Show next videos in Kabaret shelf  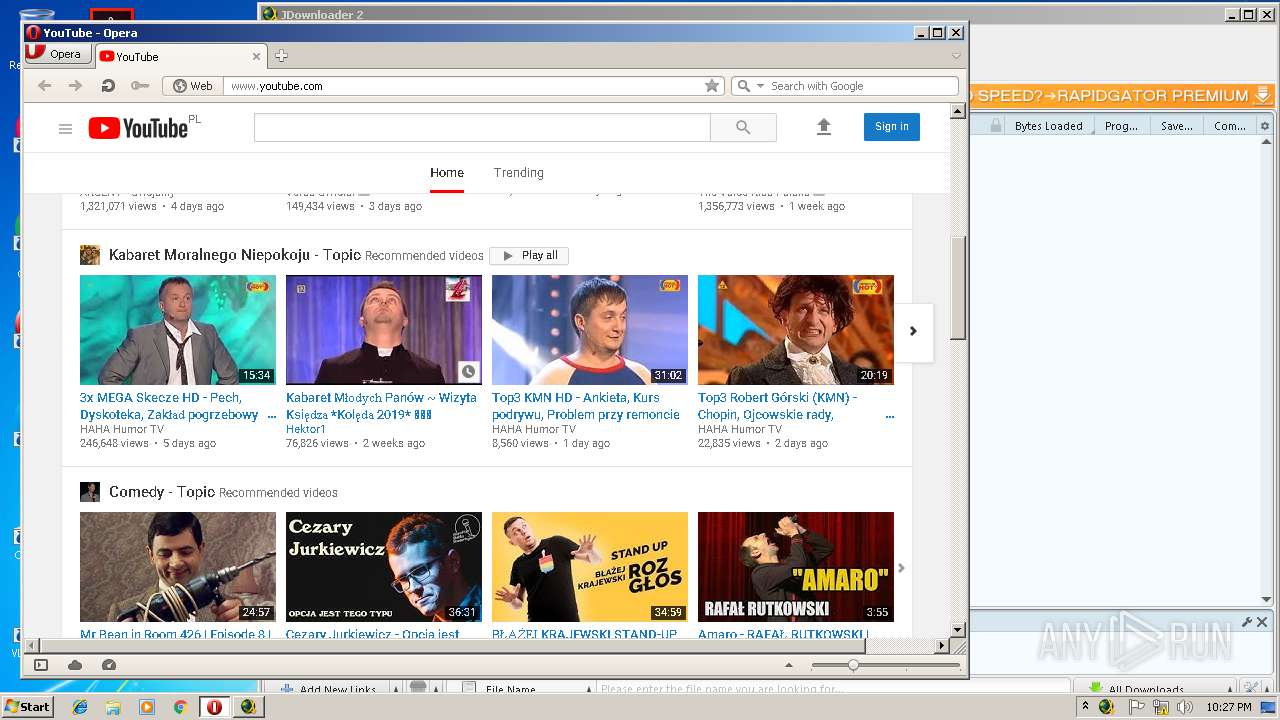point(913,331)
